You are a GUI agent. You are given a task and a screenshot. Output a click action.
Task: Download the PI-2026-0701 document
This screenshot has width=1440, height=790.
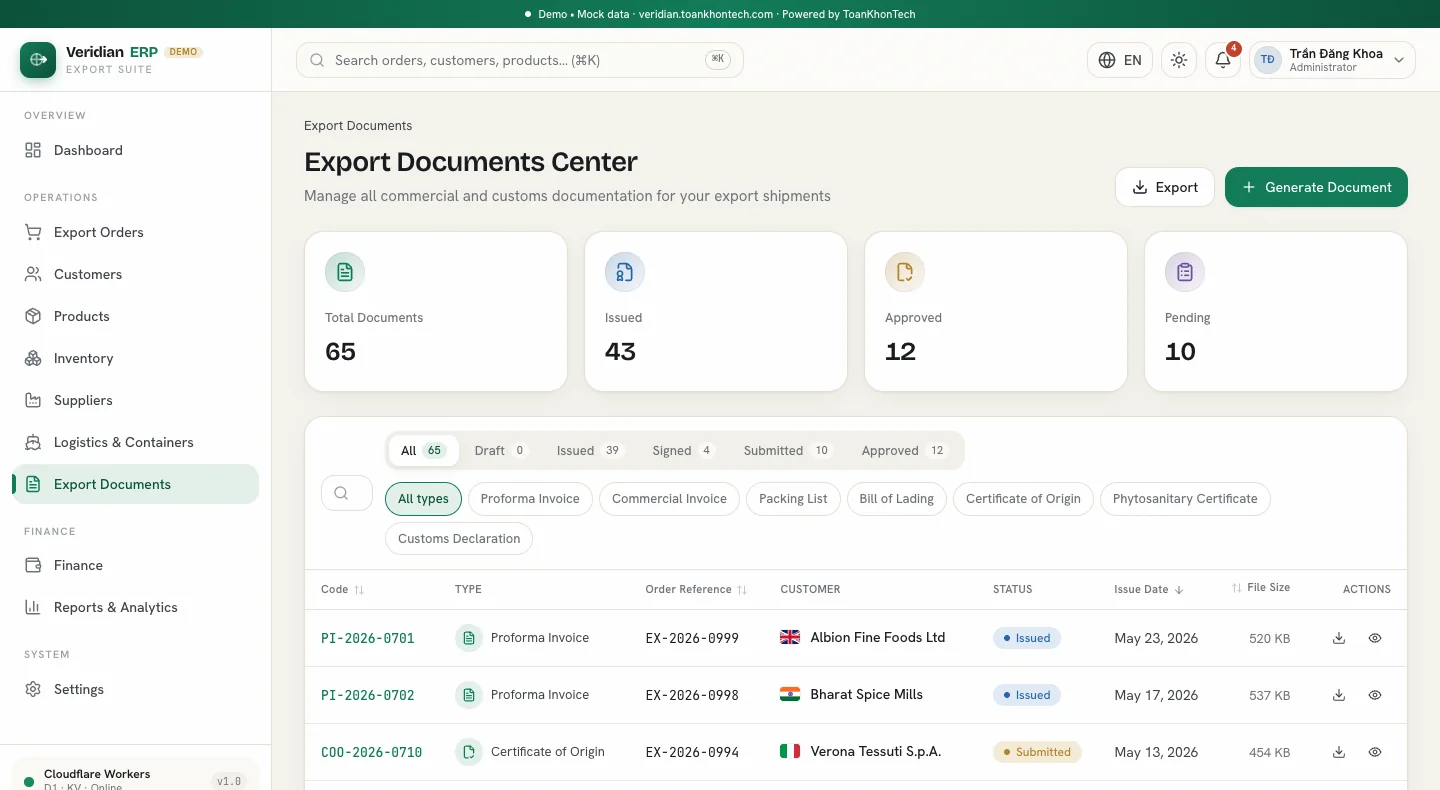[1339, 638]
